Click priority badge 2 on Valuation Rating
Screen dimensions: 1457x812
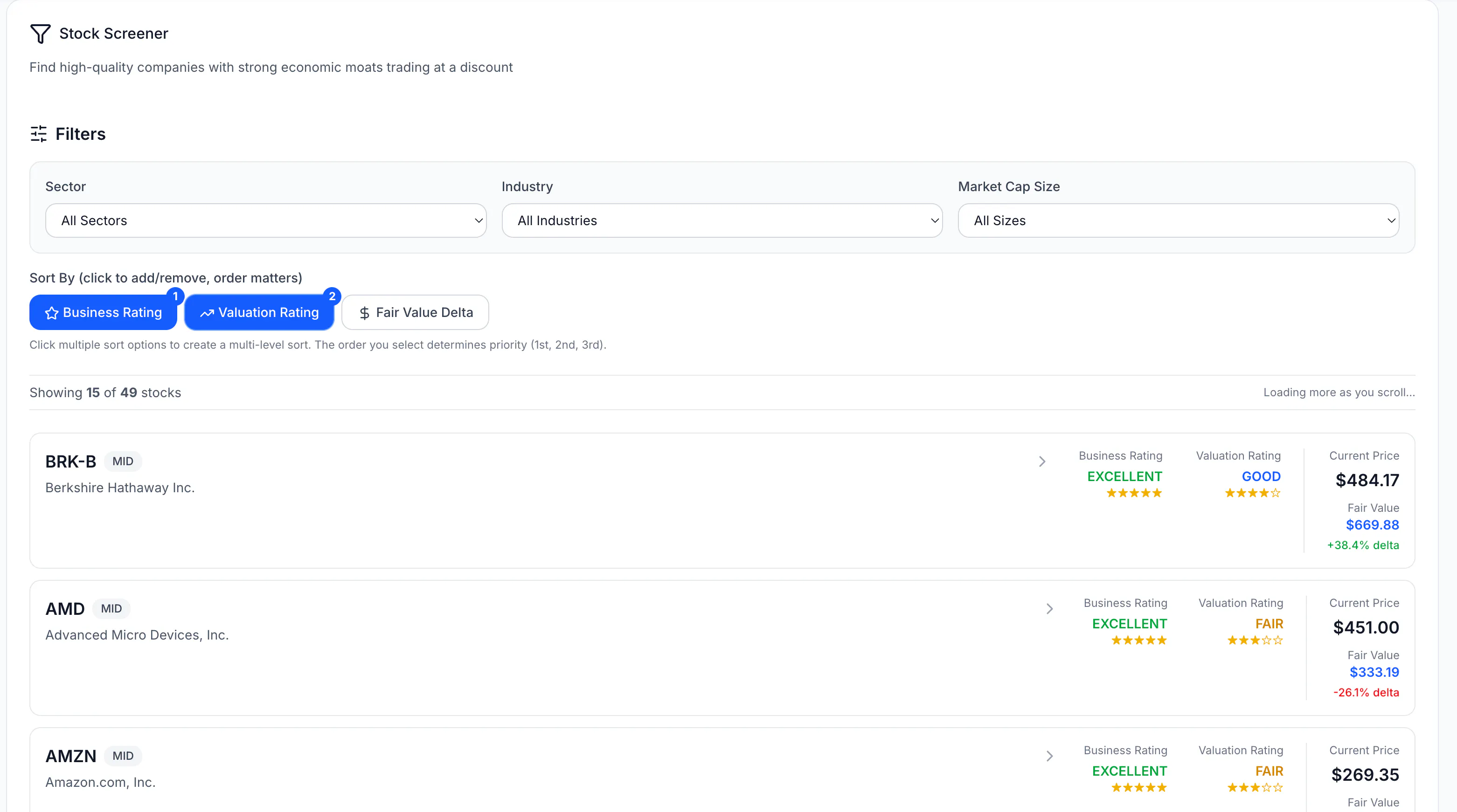click(332, 296)
